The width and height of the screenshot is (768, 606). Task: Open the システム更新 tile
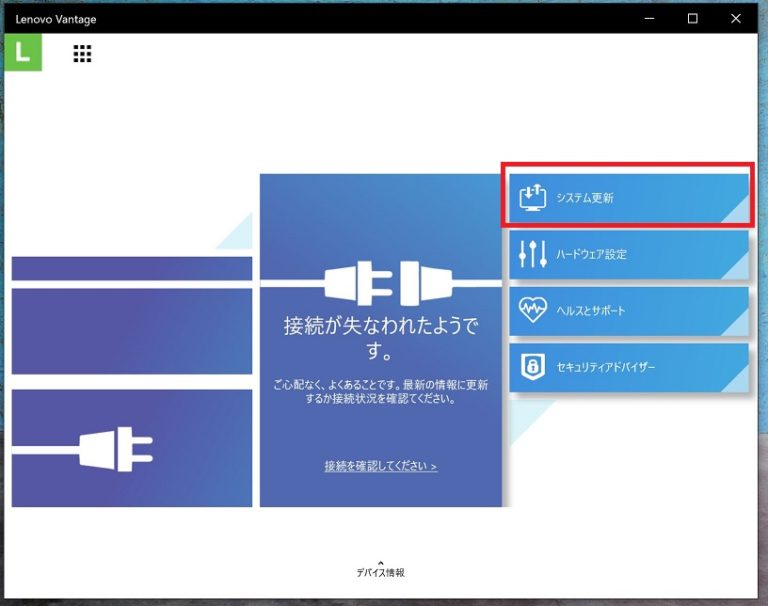tap(629, 198)
